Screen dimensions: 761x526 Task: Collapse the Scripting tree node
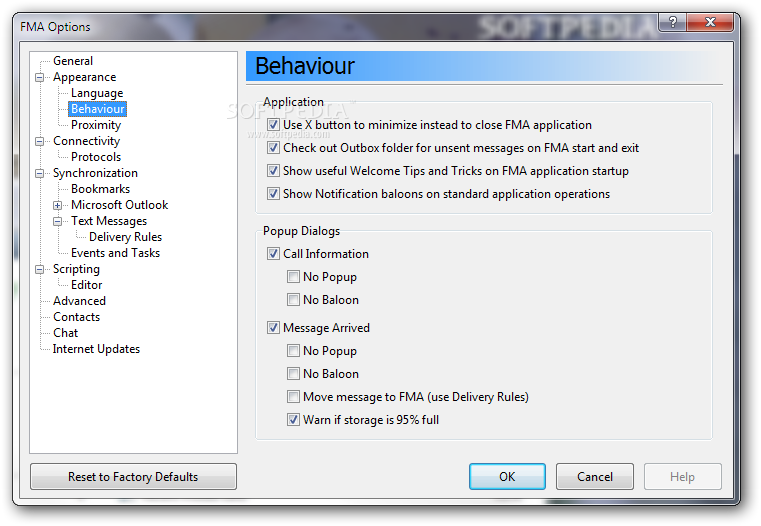[x=39, y=269]
